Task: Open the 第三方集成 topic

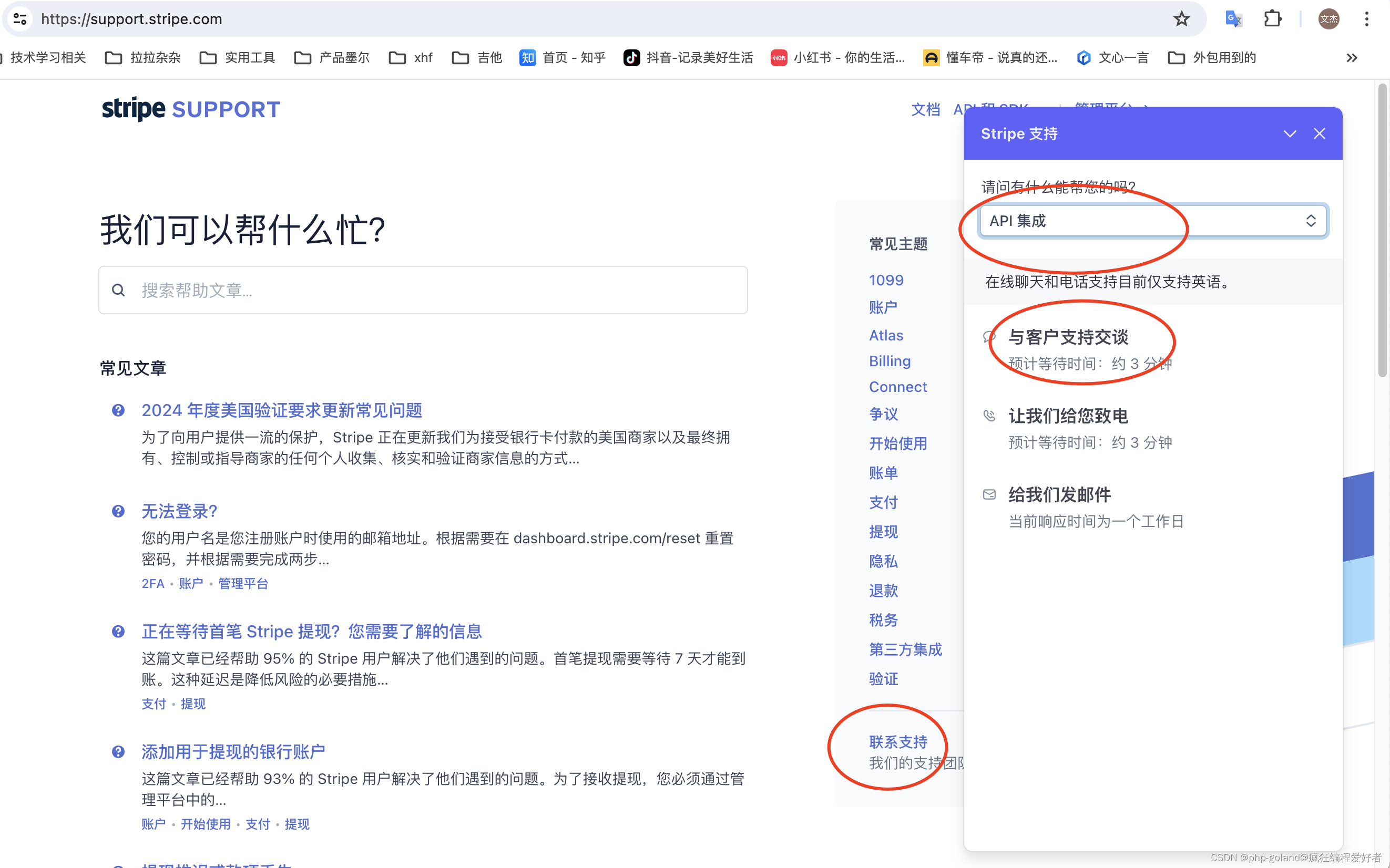Action: coord(905,649)
